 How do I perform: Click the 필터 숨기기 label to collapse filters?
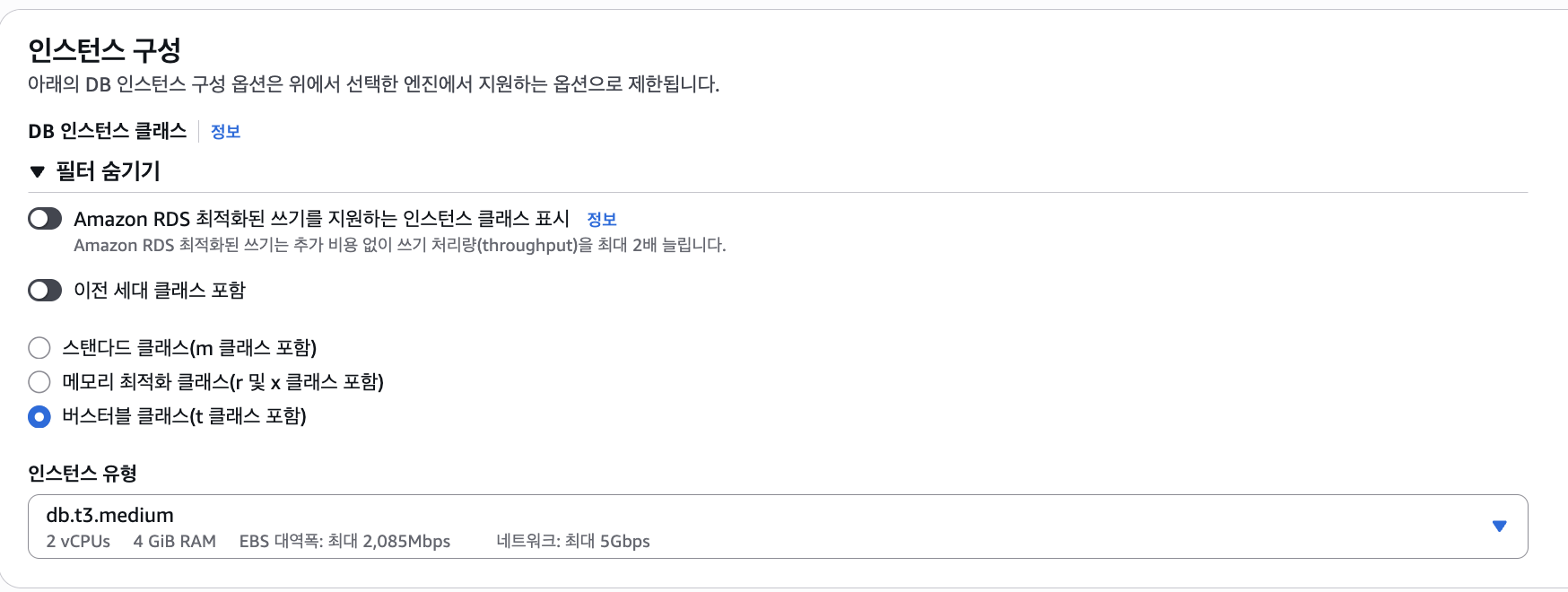point(108,170)
